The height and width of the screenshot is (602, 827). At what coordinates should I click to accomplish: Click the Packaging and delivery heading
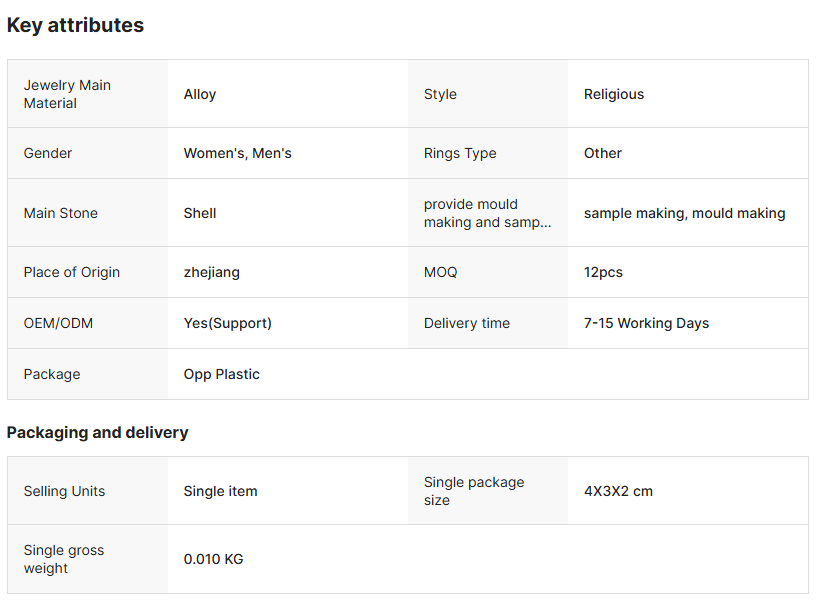(x=97, y=433)
